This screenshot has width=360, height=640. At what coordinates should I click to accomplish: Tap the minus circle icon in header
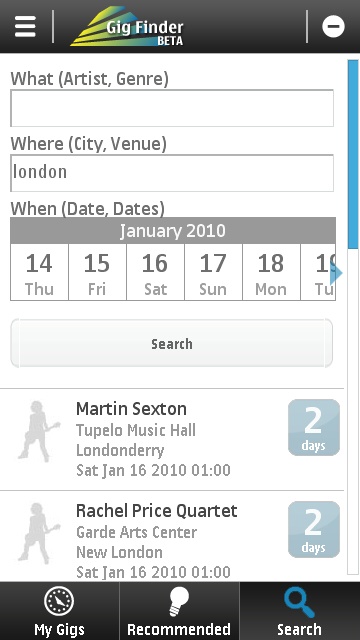333,27
